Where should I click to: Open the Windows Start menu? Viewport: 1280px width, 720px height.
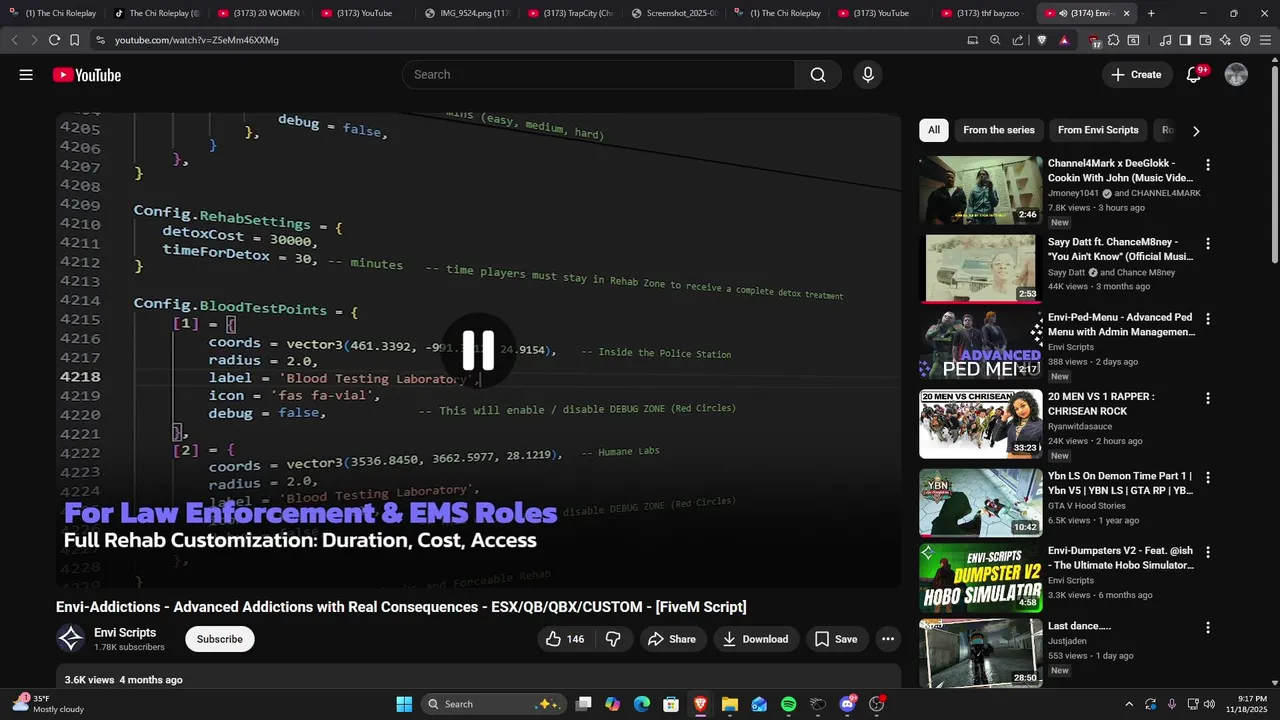point(404,704)
